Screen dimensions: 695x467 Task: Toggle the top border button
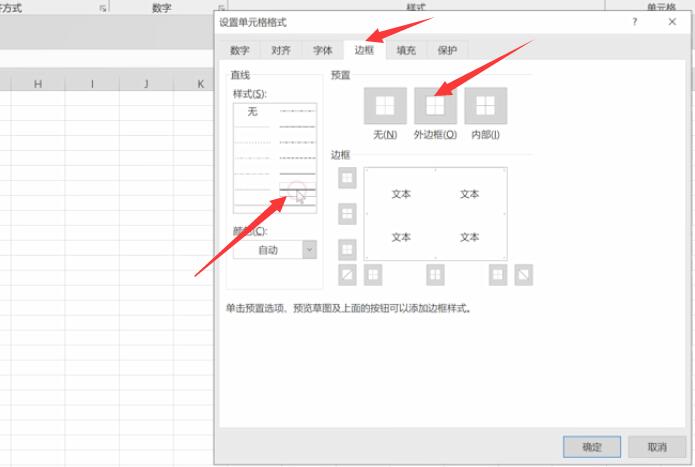347,178
